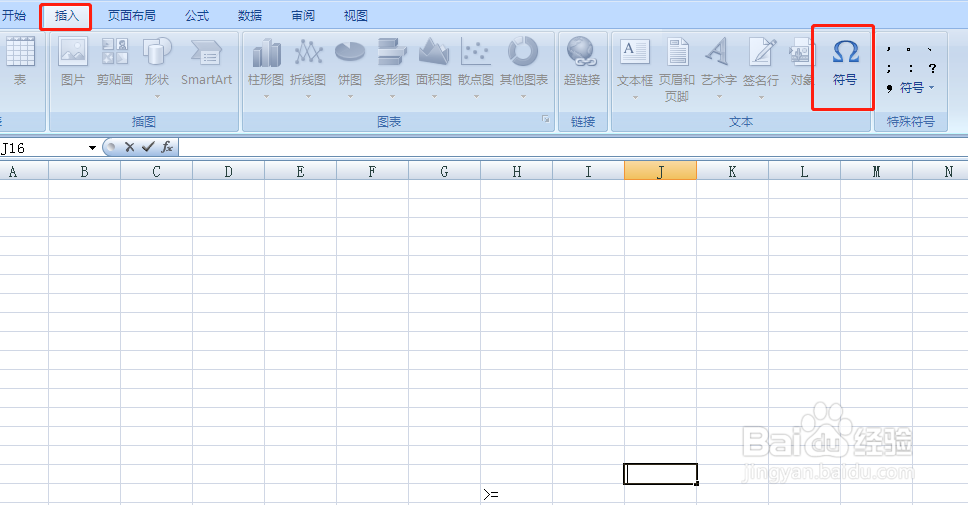968x505 pixels.
Task: Confirm formula bar entry (checkmark)
Action: tap(148, 147)
